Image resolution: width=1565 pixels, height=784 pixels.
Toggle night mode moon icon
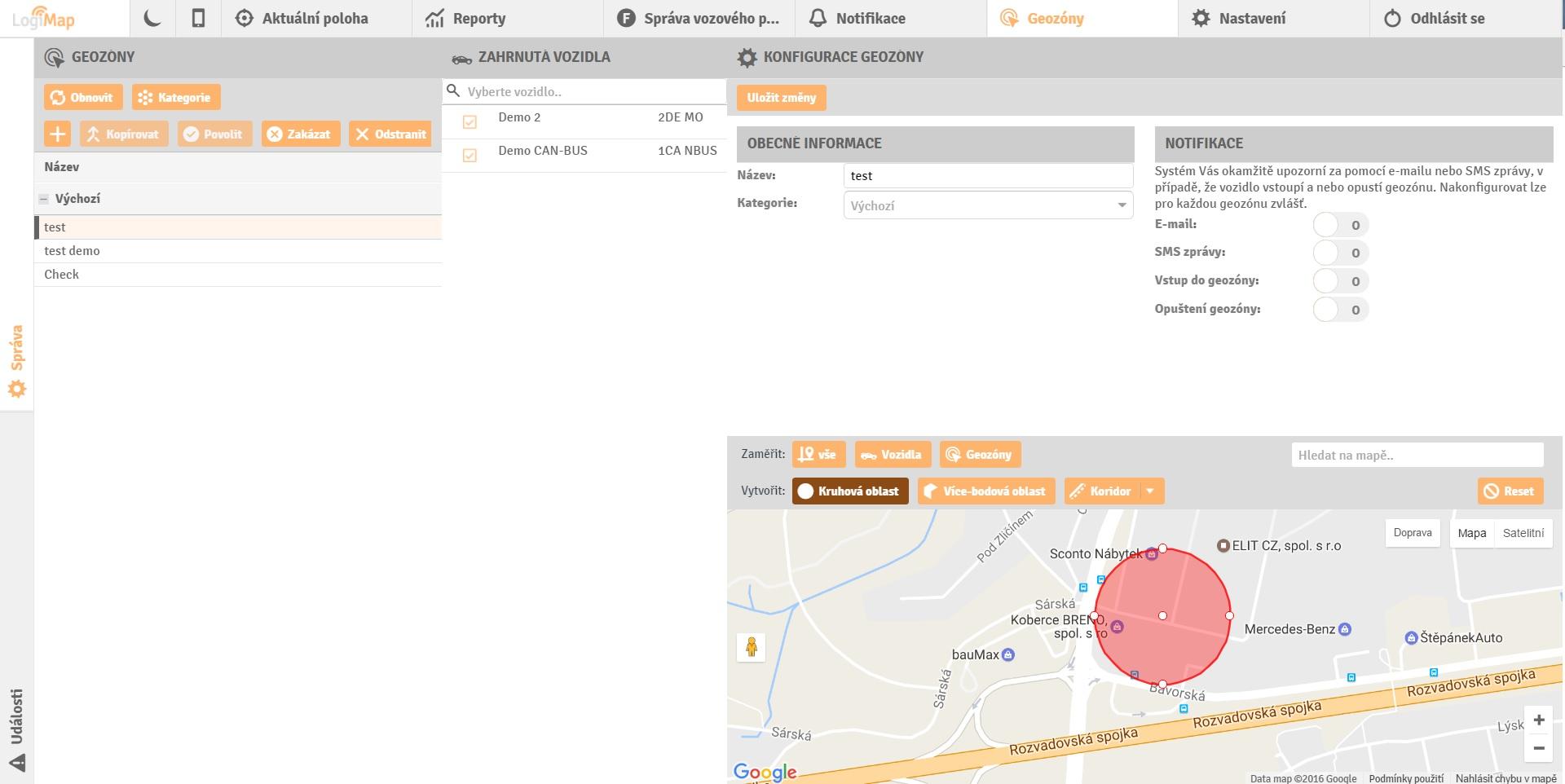[x=152, y=18]
